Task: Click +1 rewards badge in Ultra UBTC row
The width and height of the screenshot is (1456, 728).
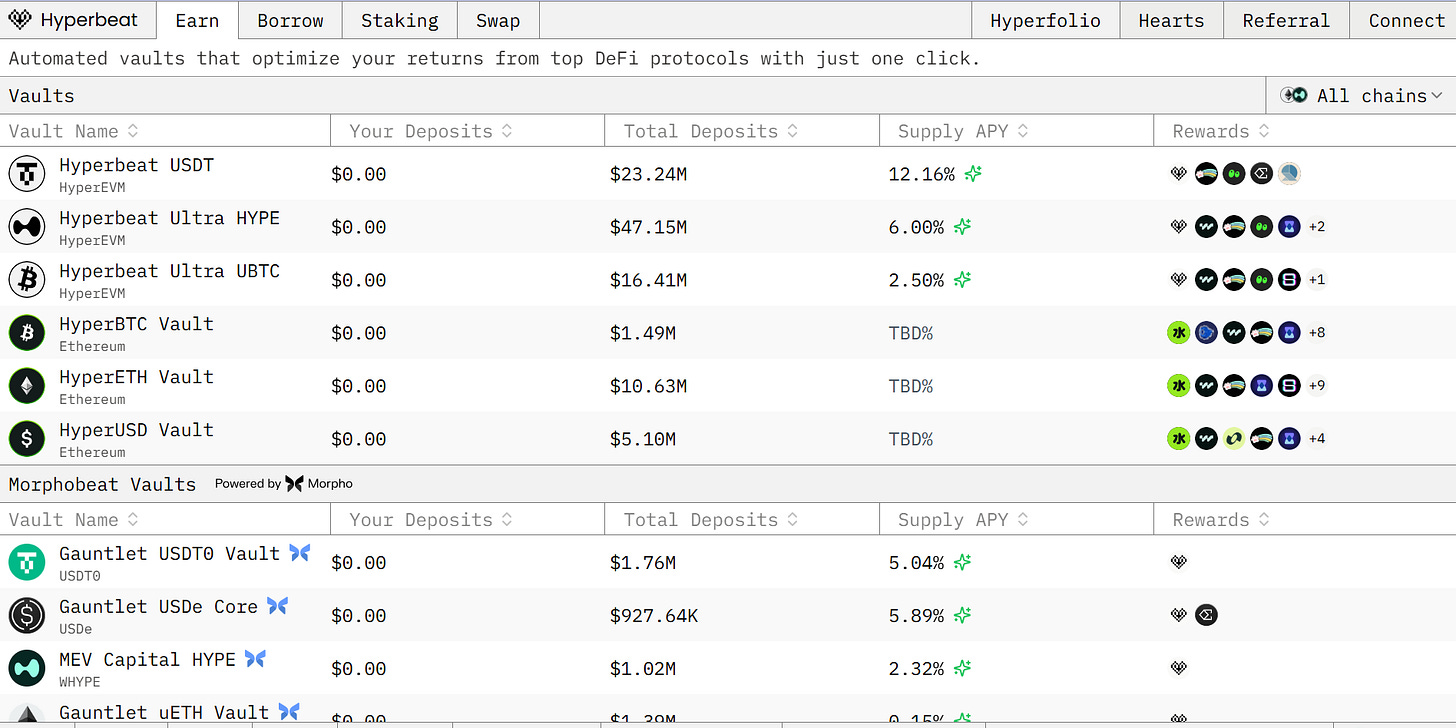Action: 1317,280
